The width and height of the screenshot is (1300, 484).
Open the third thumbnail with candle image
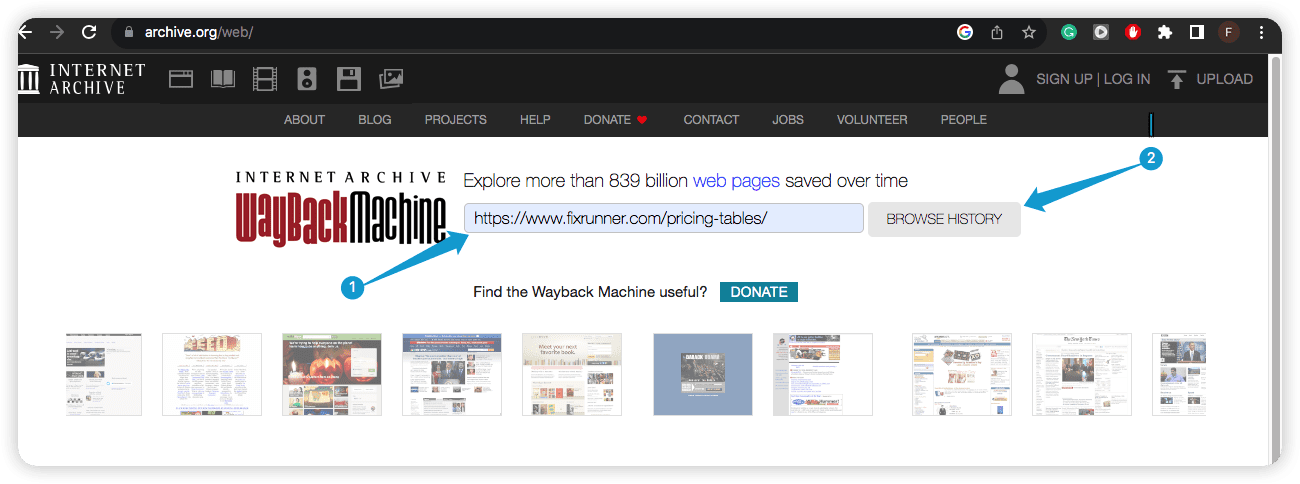click(x=332, y=374)
